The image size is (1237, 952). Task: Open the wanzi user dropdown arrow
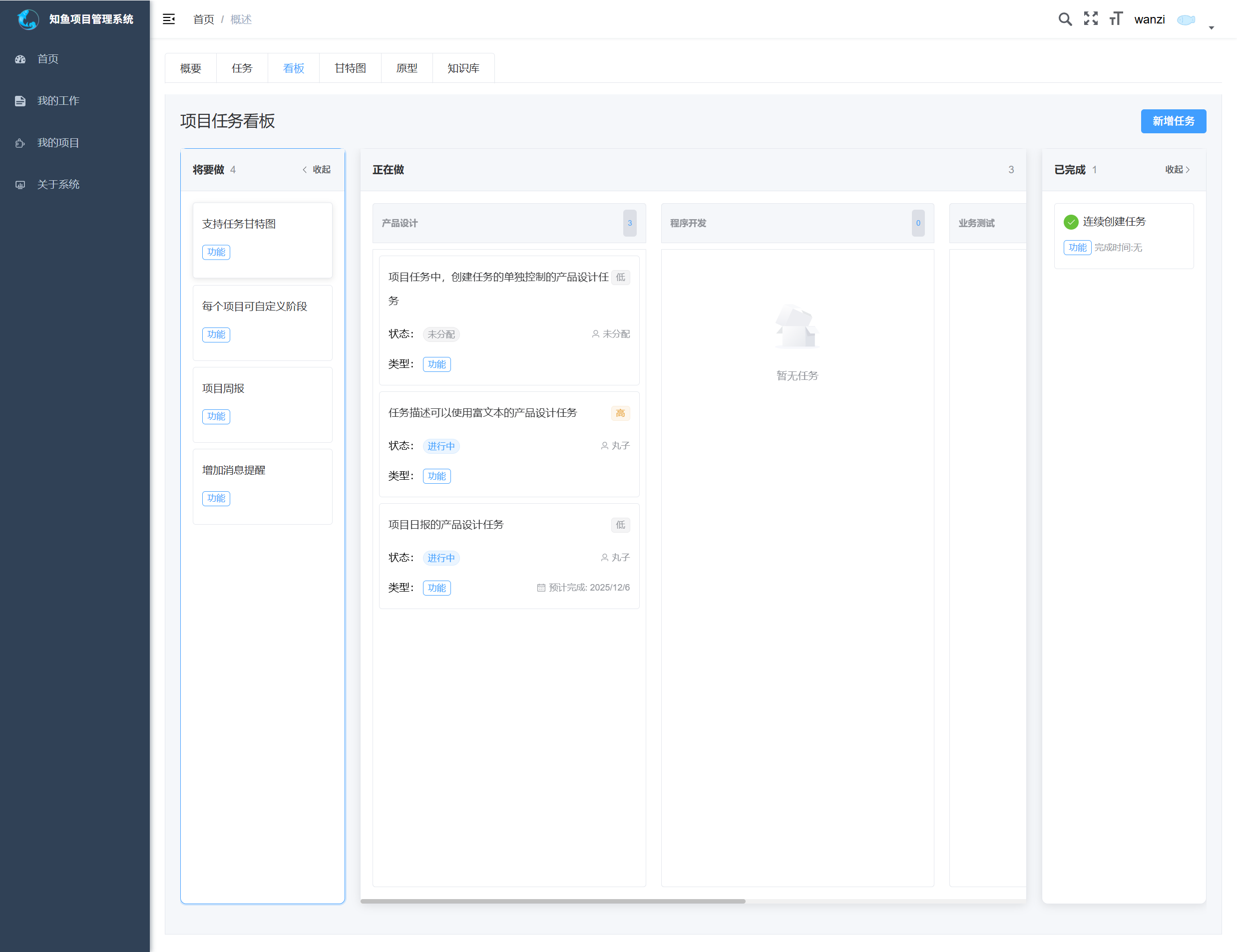[x=1212, y=27]
